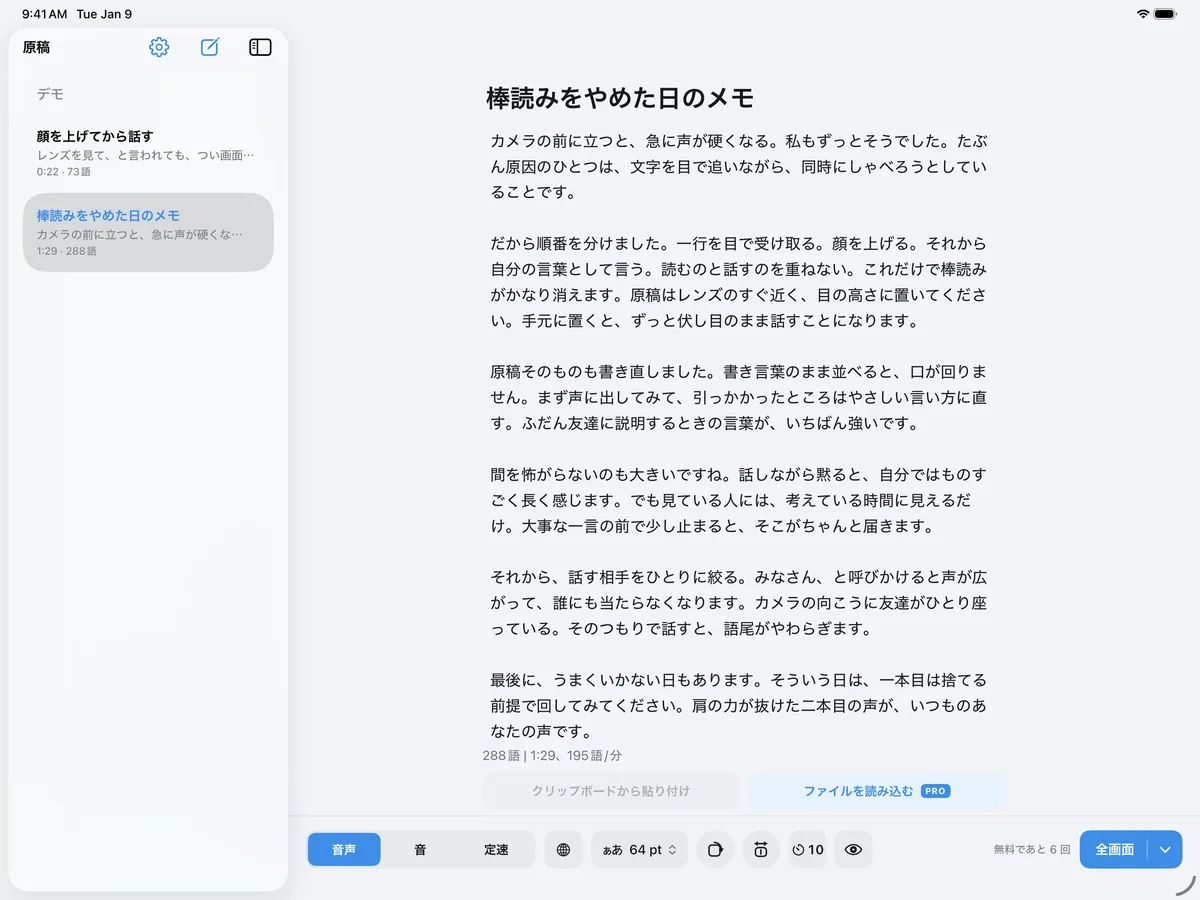Click paragraph starting 原稿そのものも書き直しました

(x=740, y=397)
